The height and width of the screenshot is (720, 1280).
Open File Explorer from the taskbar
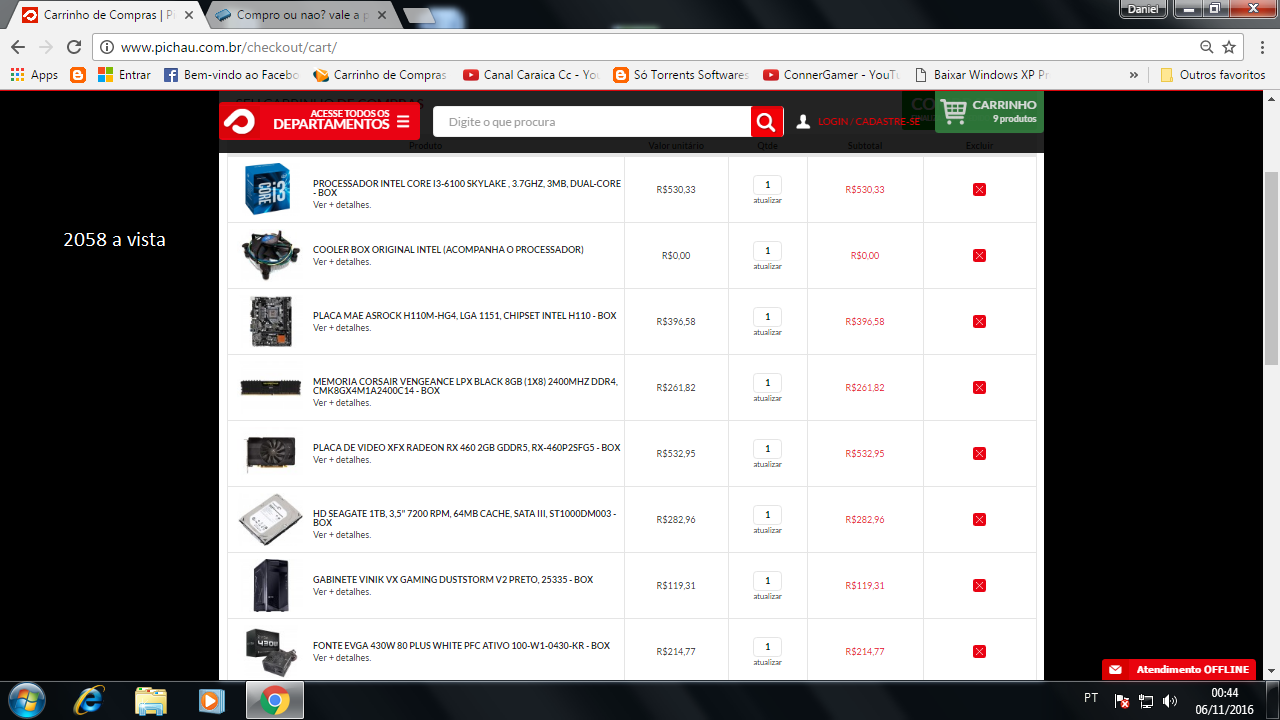point(150,700)
